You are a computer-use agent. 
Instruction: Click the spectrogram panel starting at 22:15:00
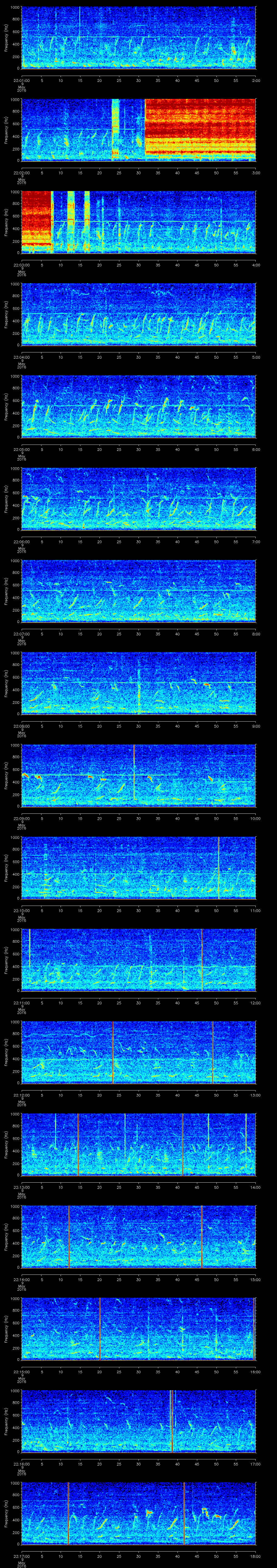click(x=138, y=1329)
